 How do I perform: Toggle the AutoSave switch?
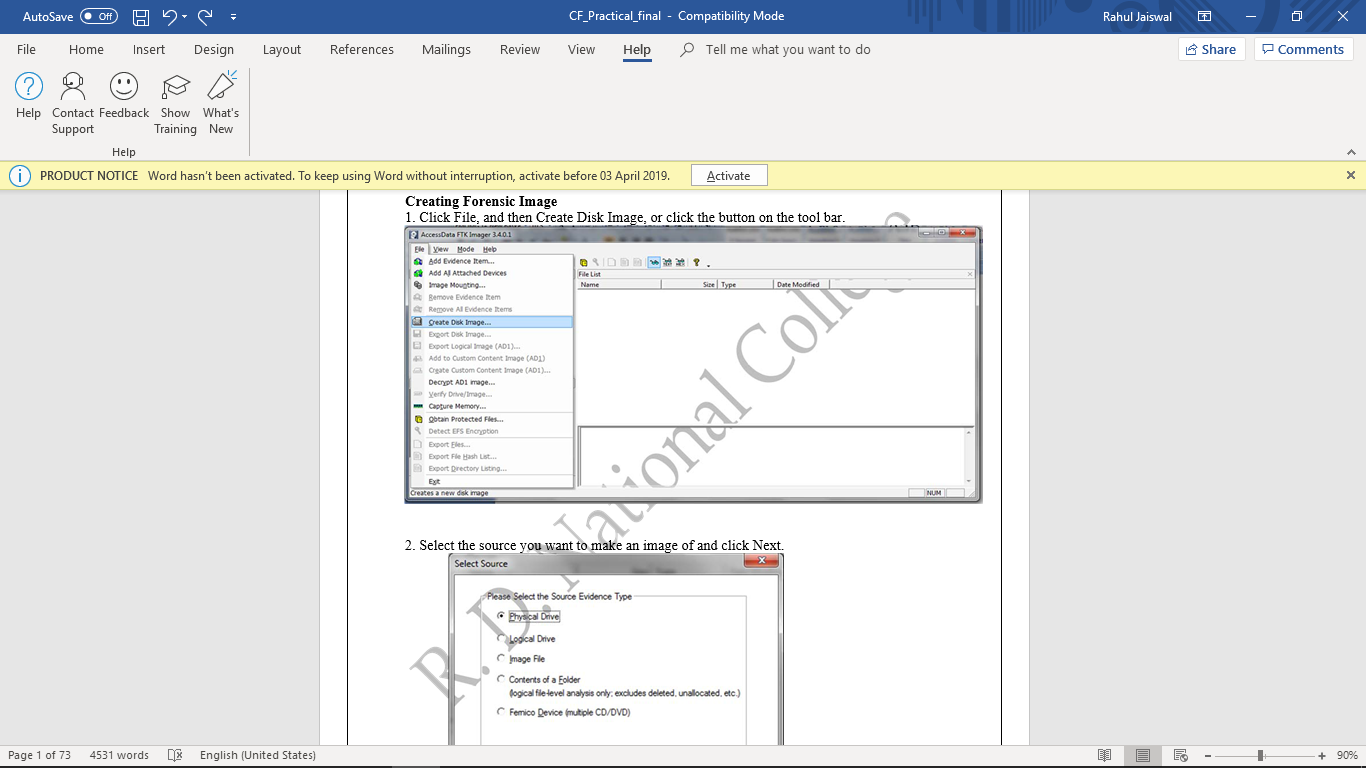(x=99, y=16)
